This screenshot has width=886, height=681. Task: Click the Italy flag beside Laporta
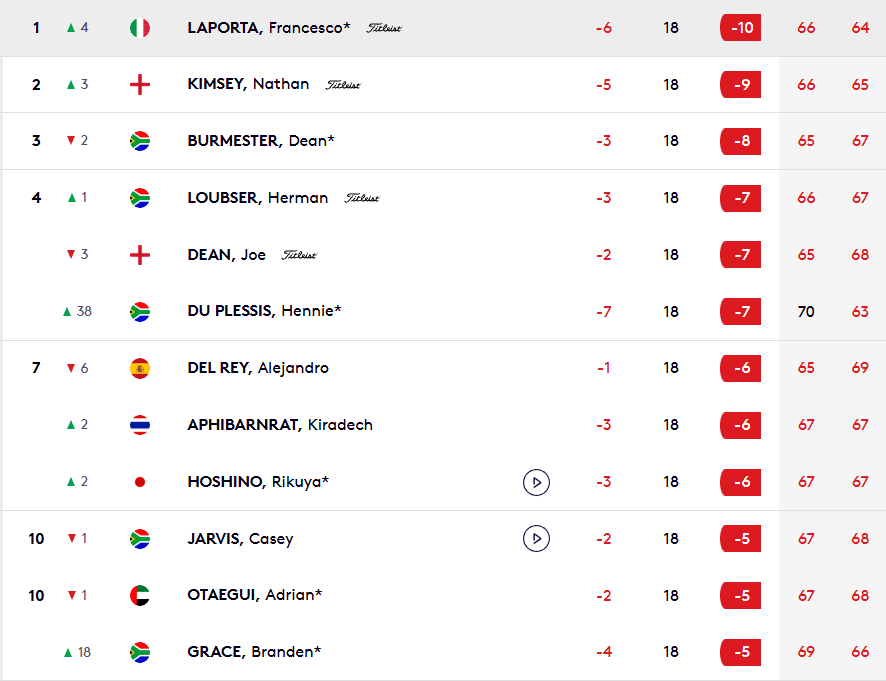coord(140,28)
